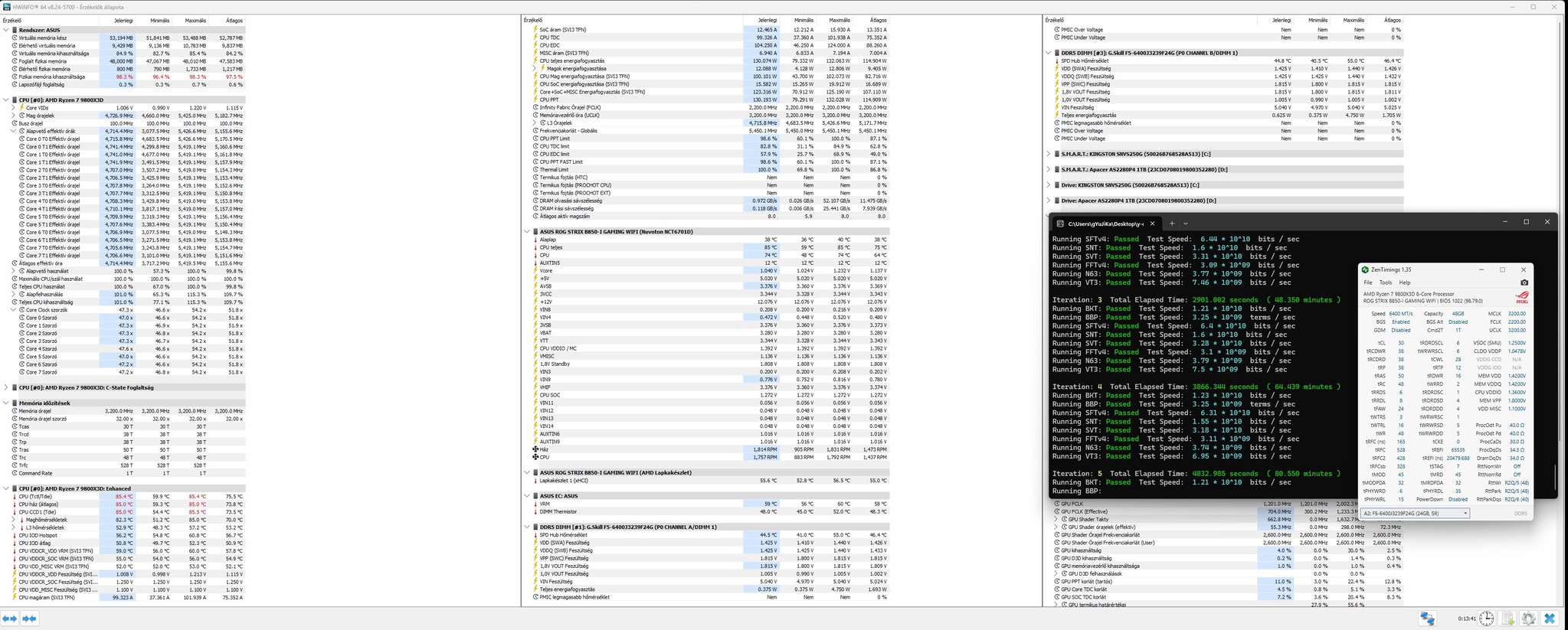Click the Core VIDs lightning icon

tap(22, 108)
